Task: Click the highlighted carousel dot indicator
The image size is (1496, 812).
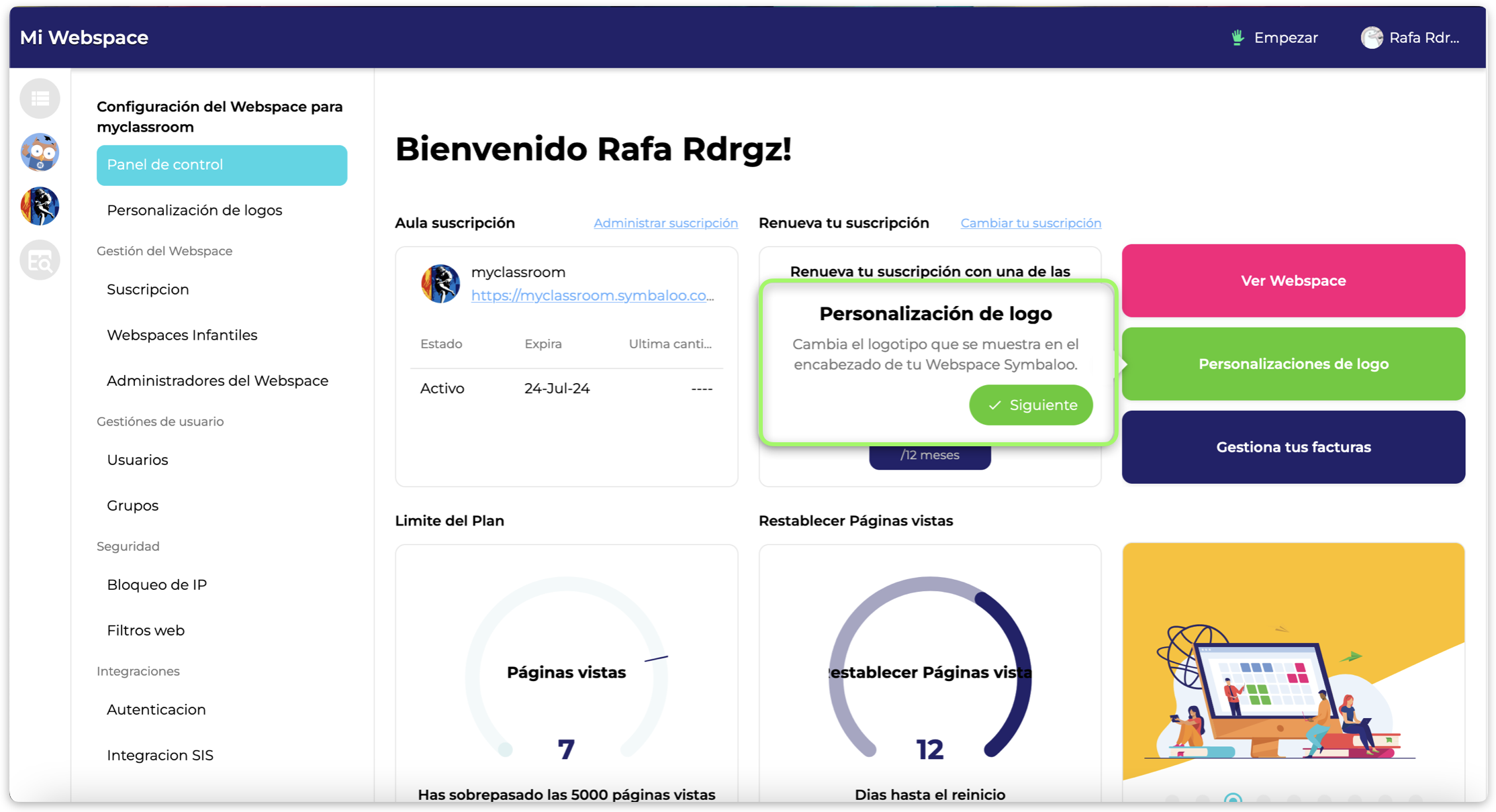Action: pyautogui.click(x=1233, y=798)
